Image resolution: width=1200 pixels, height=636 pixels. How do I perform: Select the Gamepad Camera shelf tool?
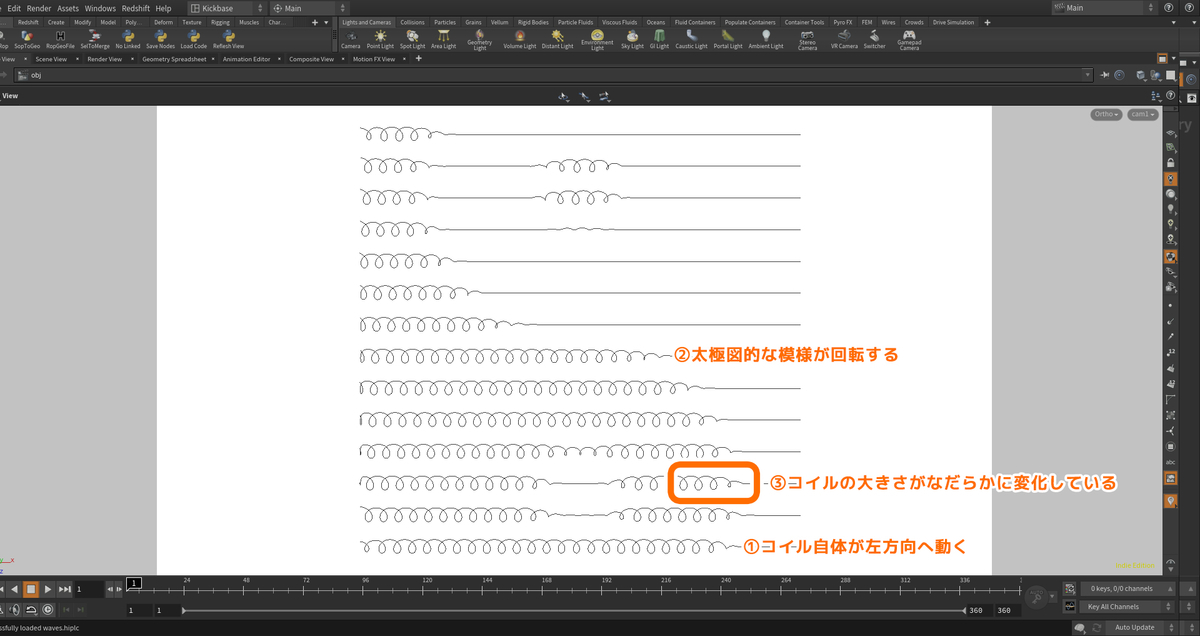point(909,40)
